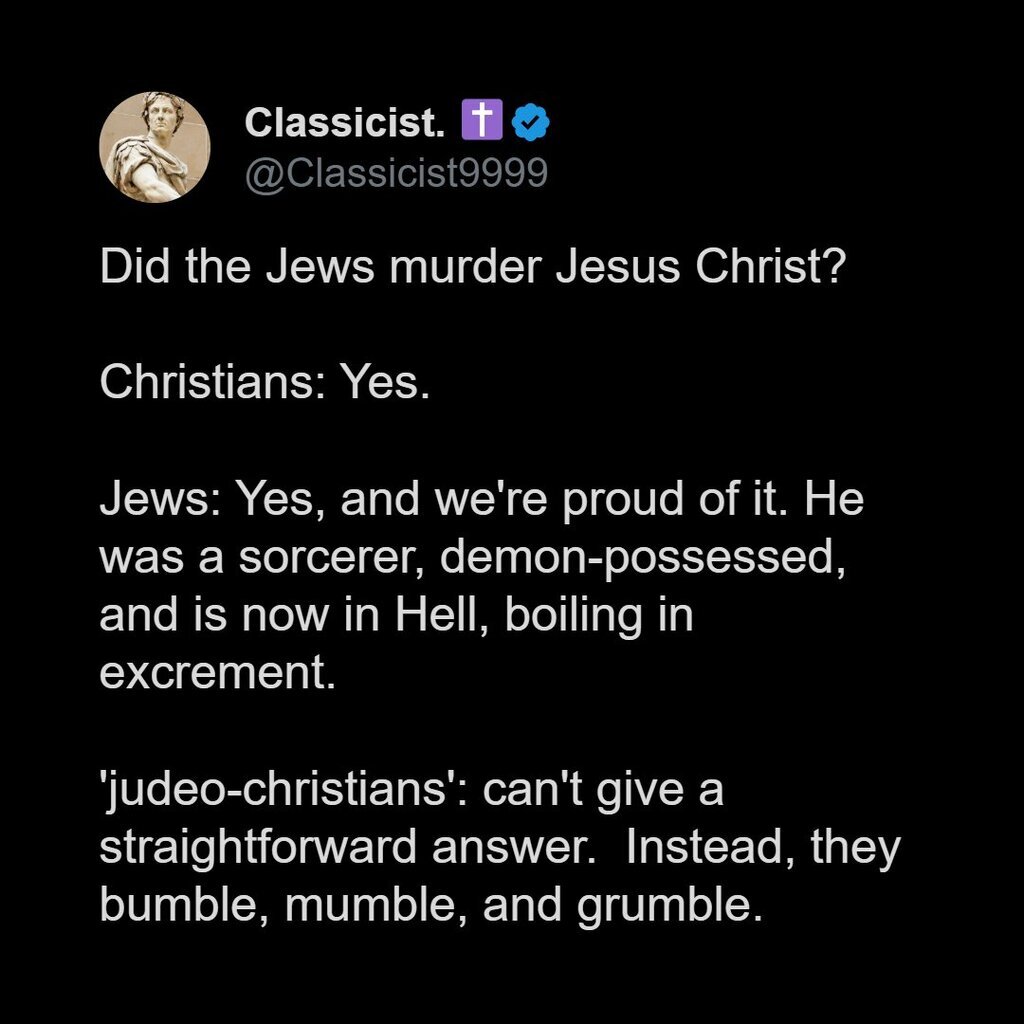Click the words "Instead, they"
Image resolution: width=1024 pixels, height=1024 pixels.
[x=763, y=846]
